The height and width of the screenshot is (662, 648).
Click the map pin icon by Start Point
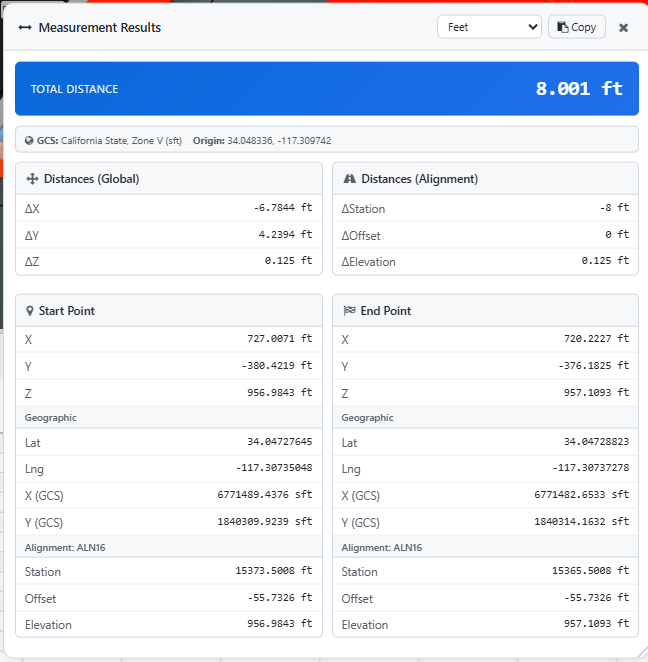click(30, 311)
